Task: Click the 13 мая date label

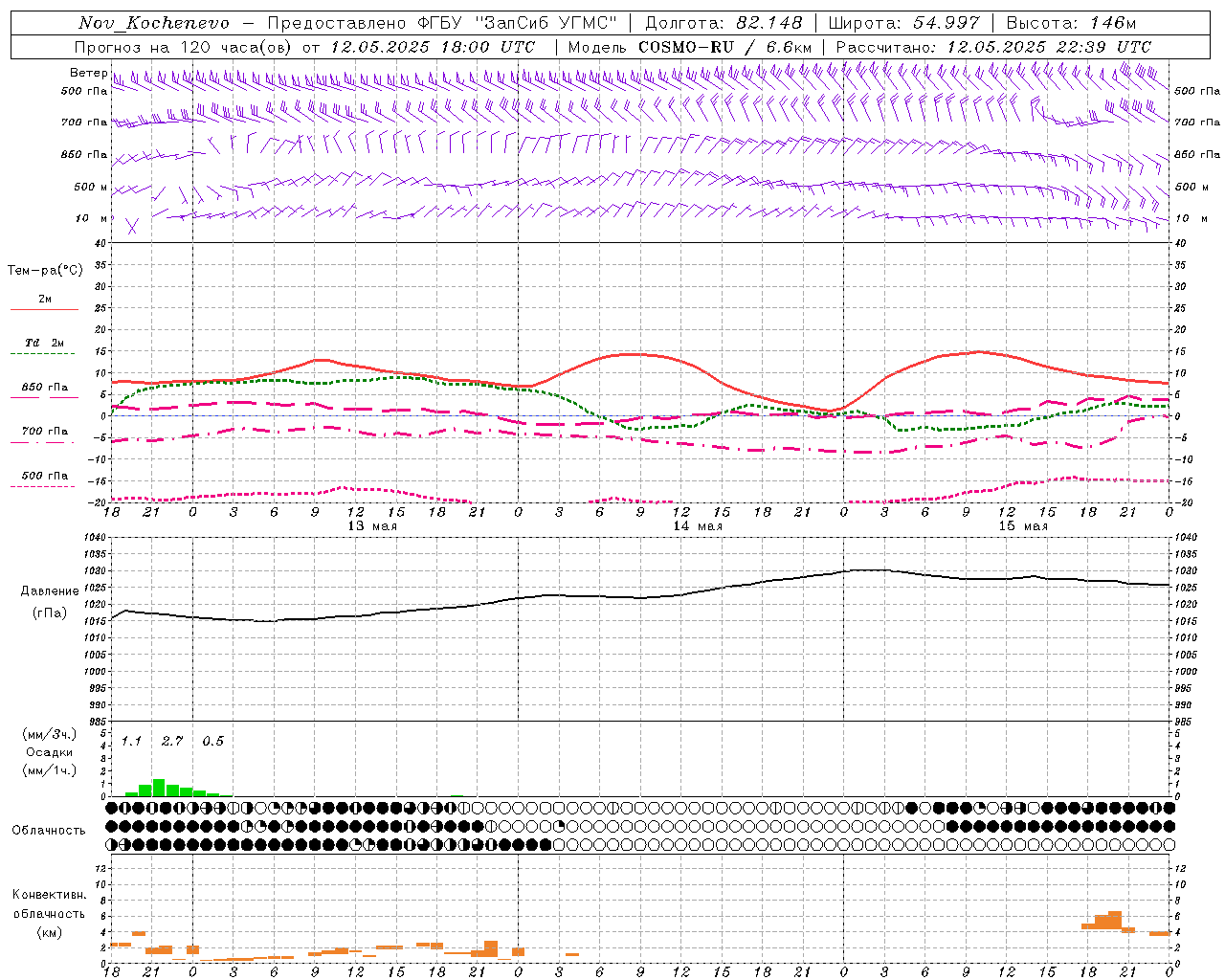Action: tap(371, 526)
